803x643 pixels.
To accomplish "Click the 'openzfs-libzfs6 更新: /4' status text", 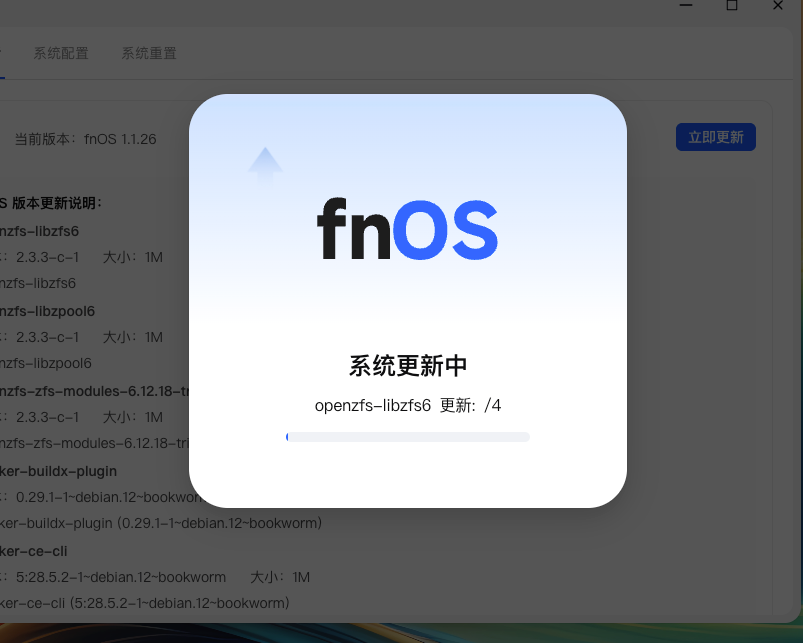I will [x=408, y=405].
